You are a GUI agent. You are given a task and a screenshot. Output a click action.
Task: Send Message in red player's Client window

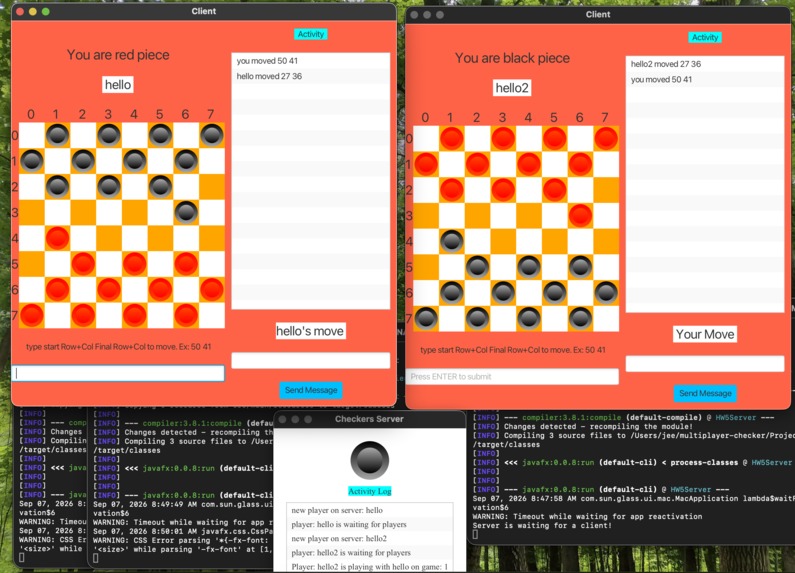tap(311, 390)
